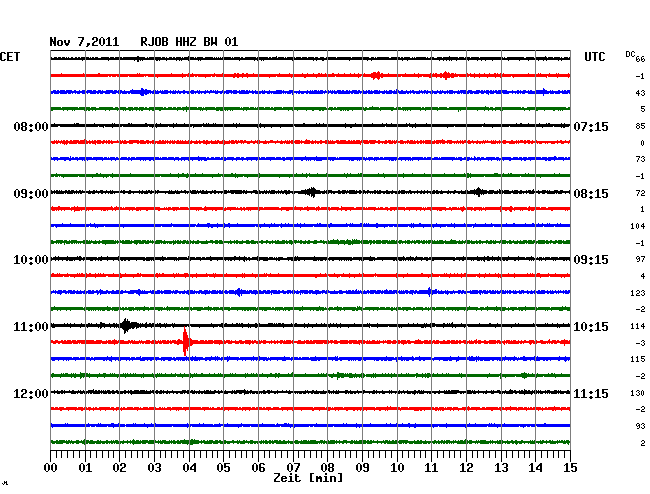Select the 11:00 CET time label
The width and height of the screenshot is (650, 494).
pyautogui.click(x=31, y=327)
